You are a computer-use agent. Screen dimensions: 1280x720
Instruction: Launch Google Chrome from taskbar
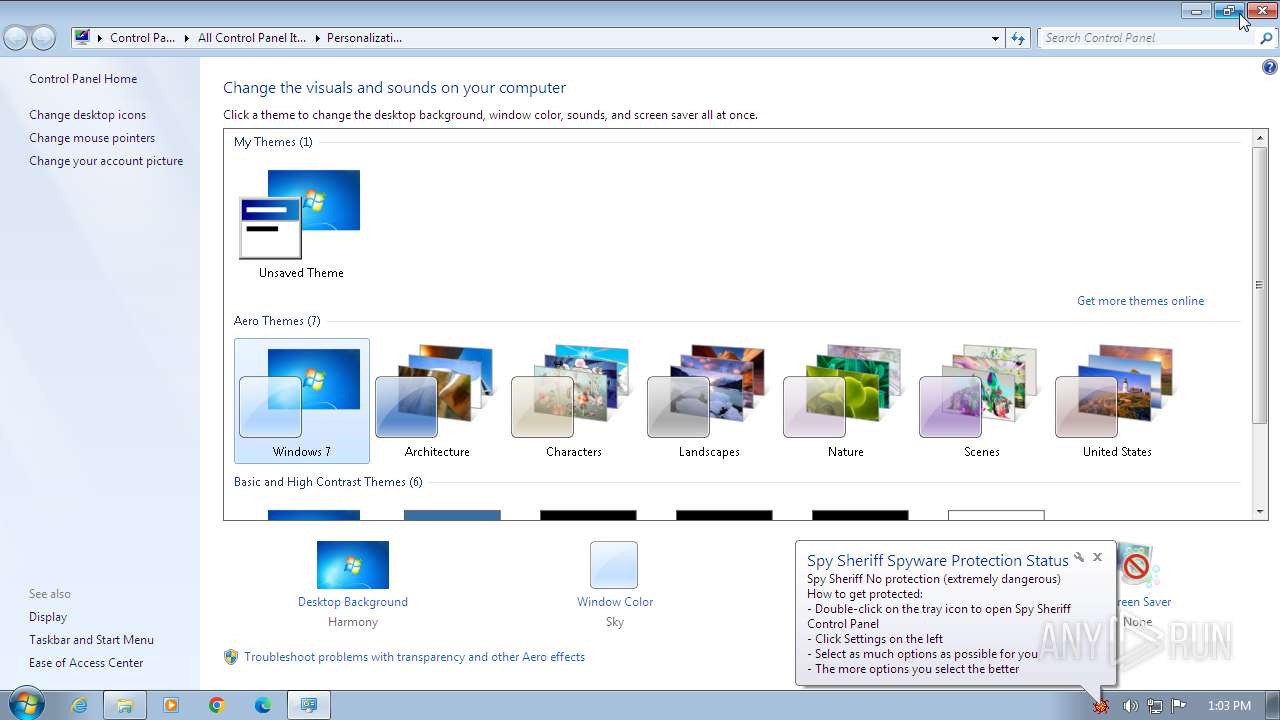coord(216,705)
